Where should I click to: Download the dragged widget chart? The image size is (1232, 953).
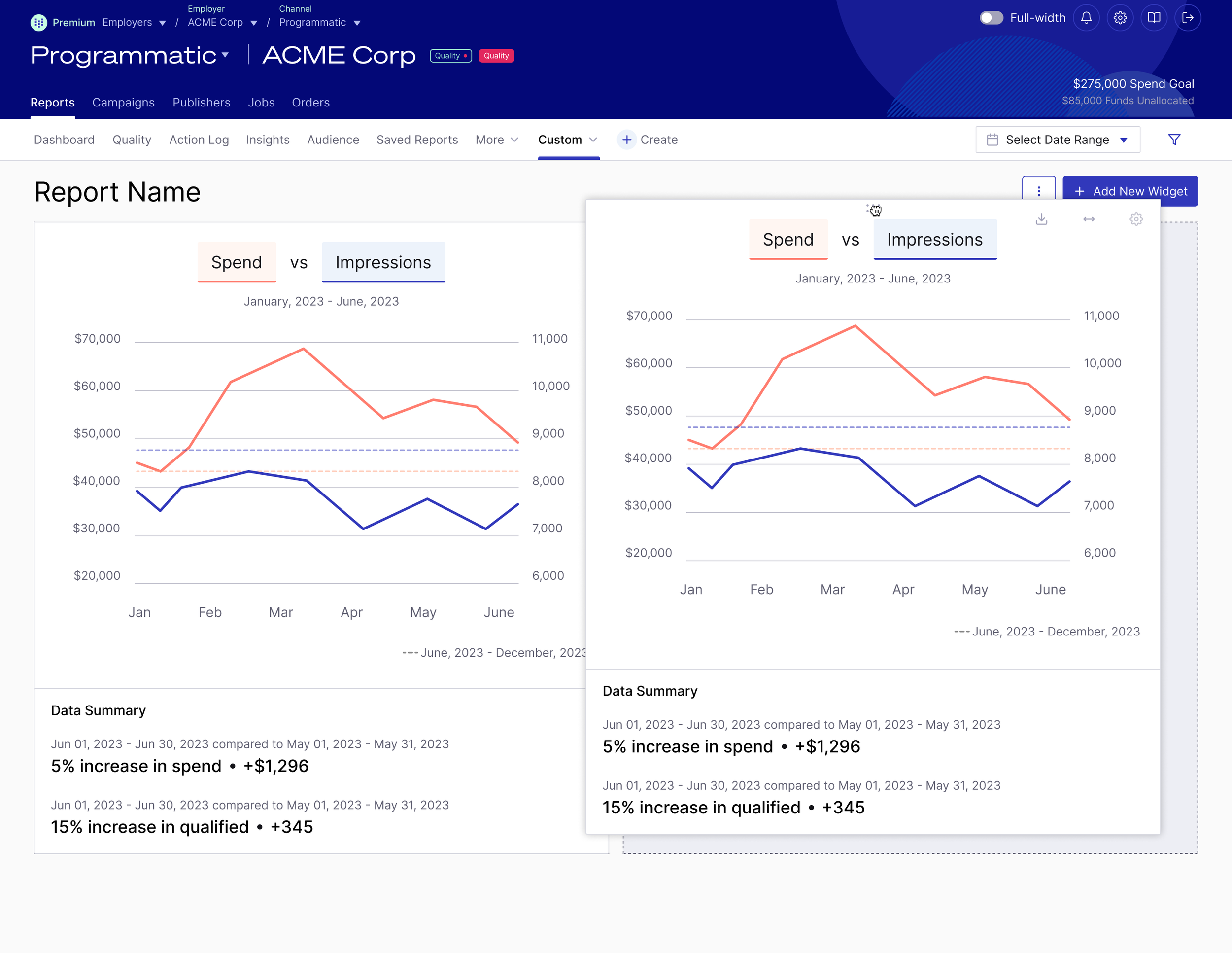[1041, 219]
